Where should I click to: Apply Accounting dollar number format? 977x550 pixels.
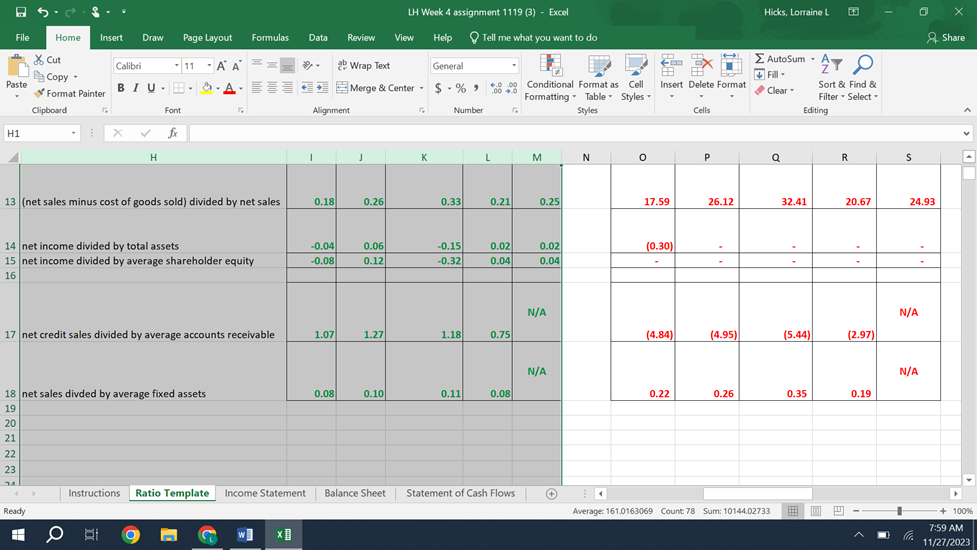(x=438, y=88)
